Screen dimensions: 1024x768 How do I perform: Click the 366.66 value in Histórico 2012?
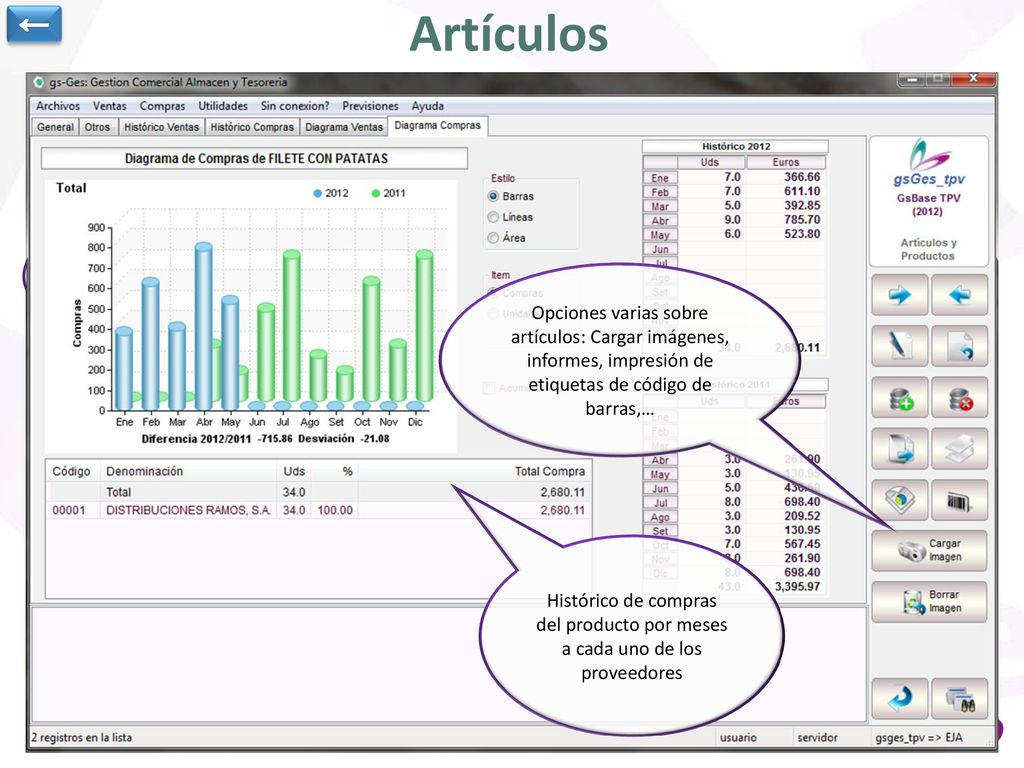point(802,177)
